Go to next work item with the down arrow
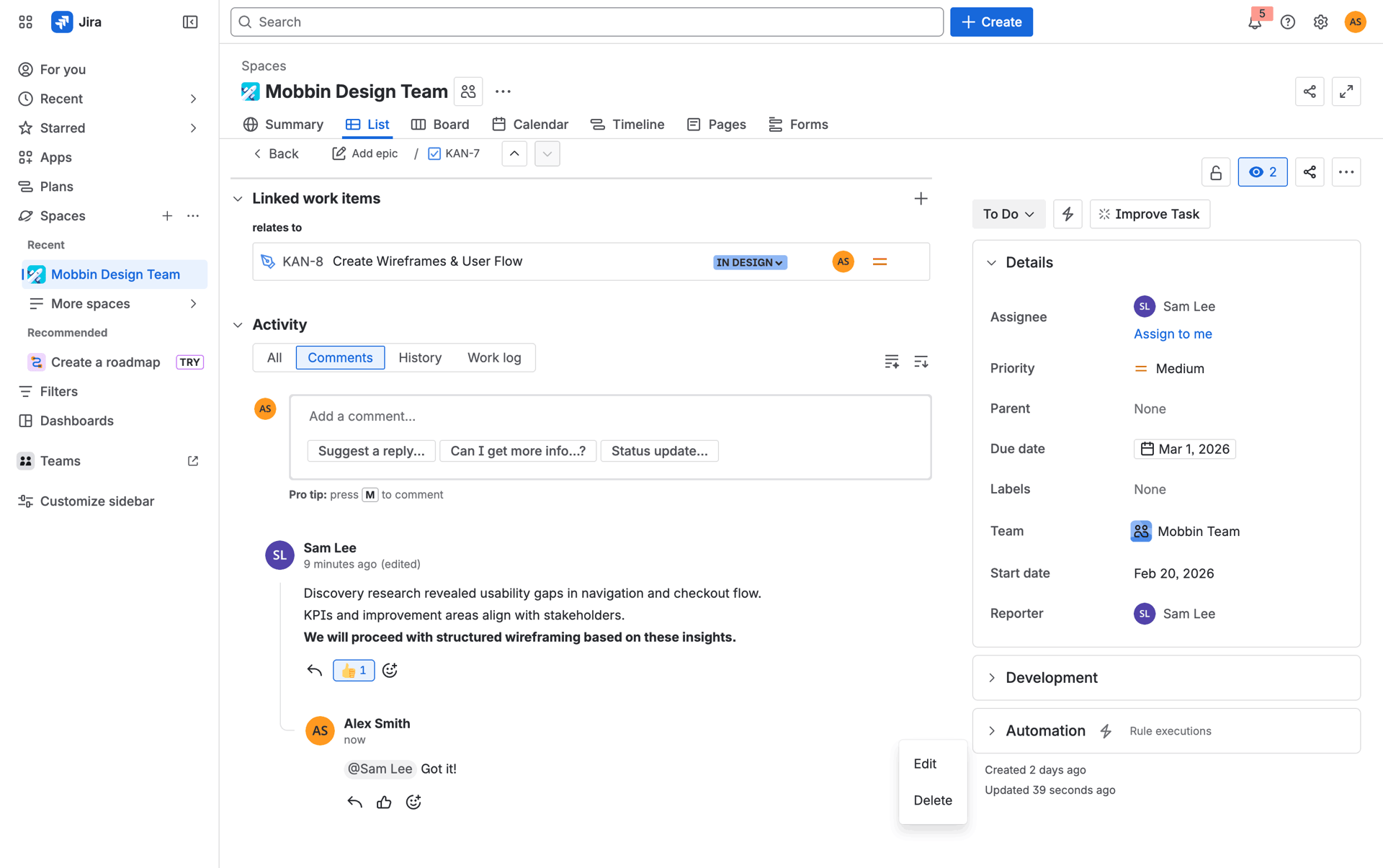 coord(547,153)
